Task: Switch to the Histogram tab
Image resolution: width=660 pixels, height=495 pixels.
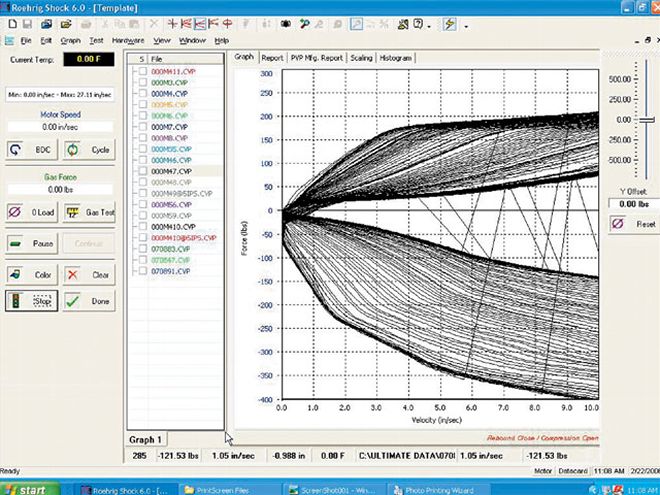Action: [395, 58]
